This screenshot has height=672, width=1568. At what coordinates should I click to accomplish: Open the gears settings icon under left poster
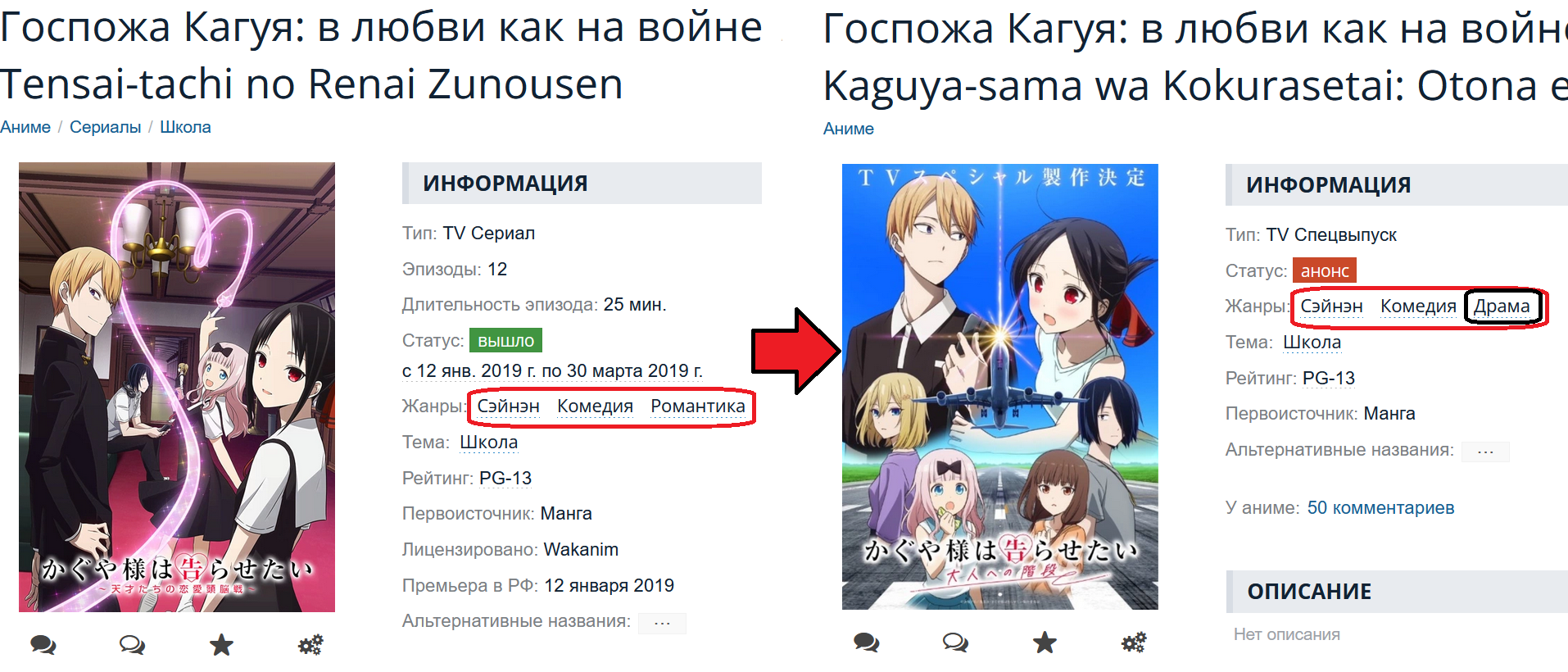click(310, 645)
